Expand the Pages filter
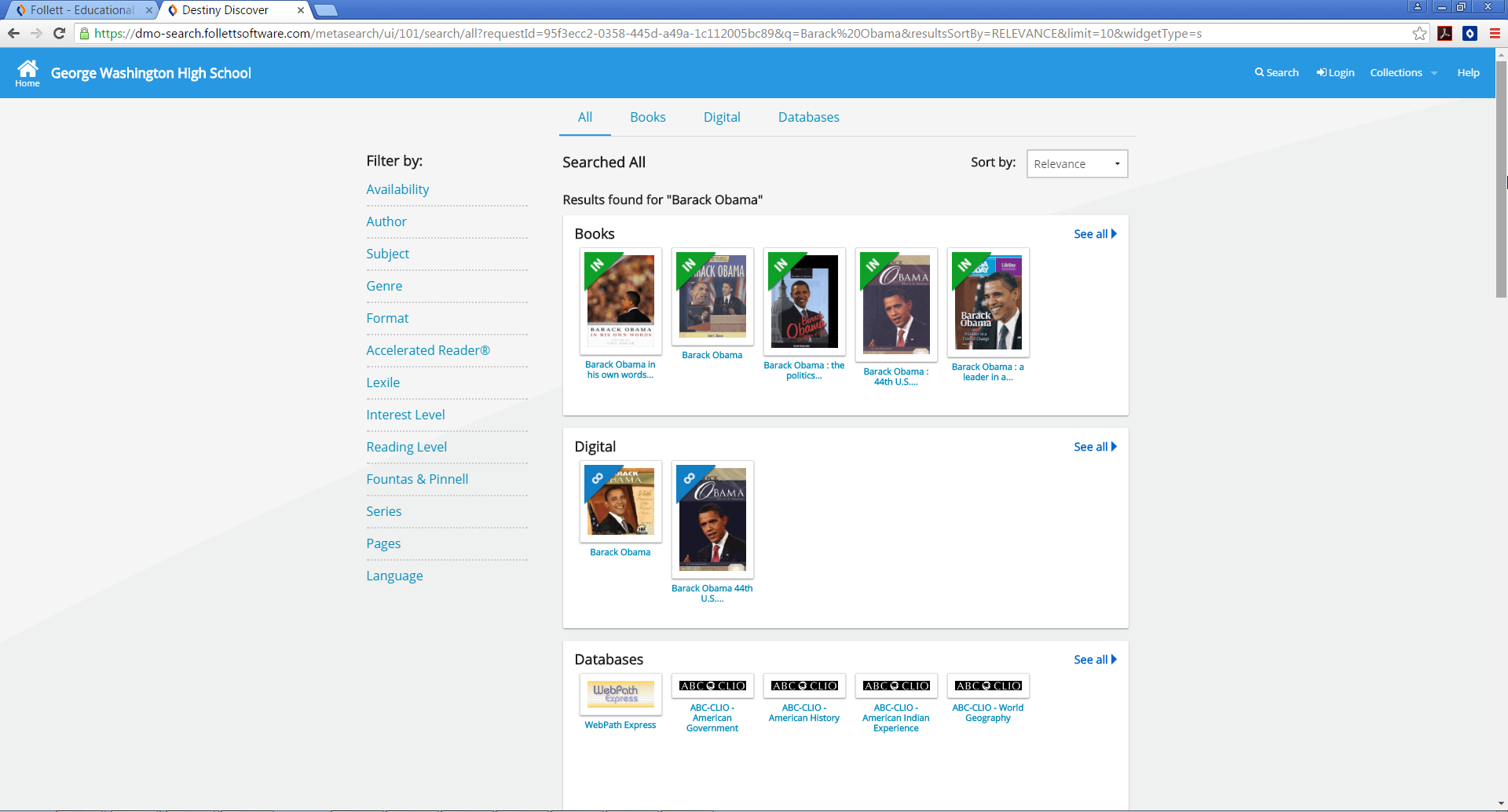 383,543
